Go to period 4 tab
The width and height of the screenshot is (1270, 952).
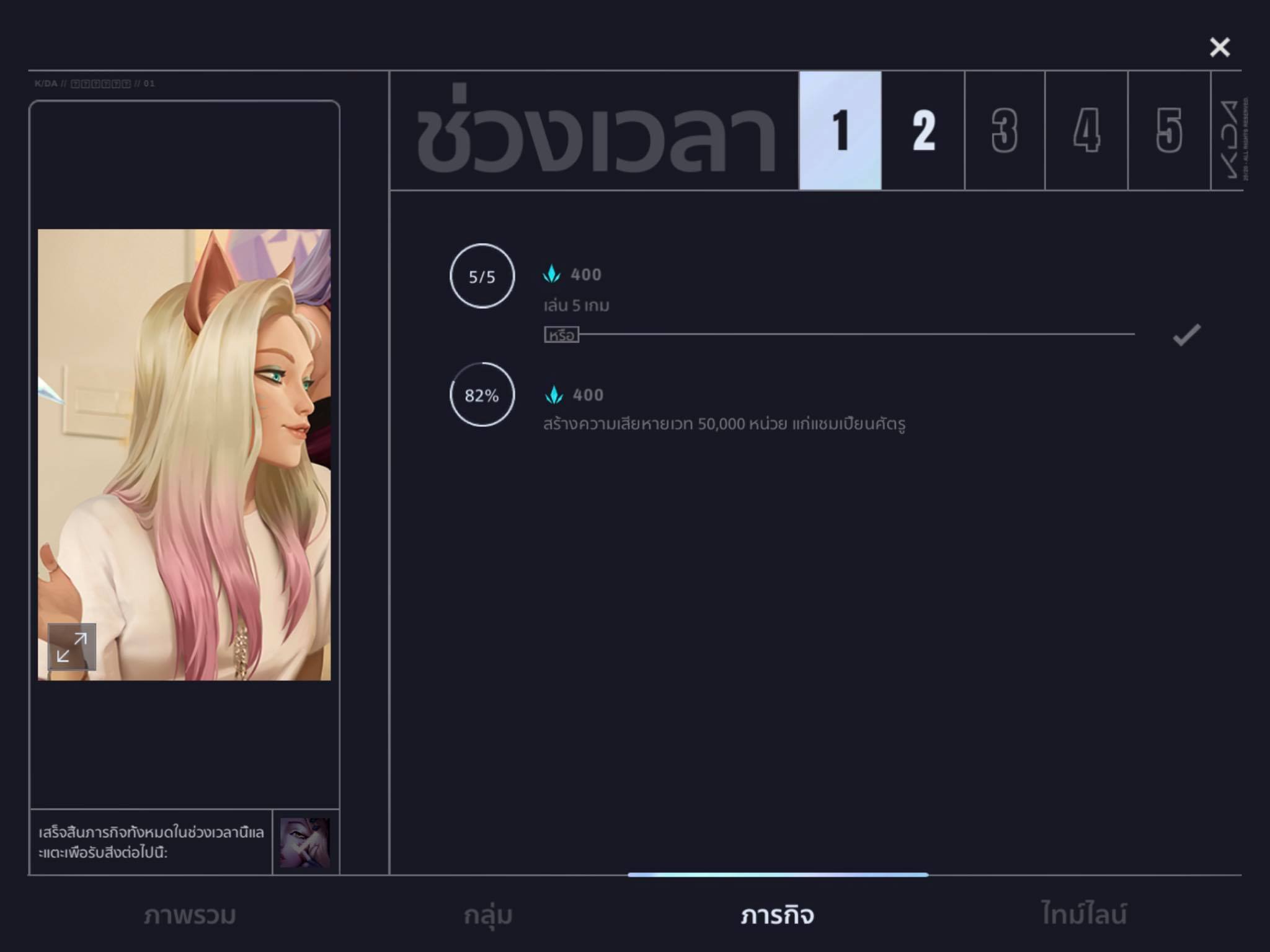pos(1086,130)
